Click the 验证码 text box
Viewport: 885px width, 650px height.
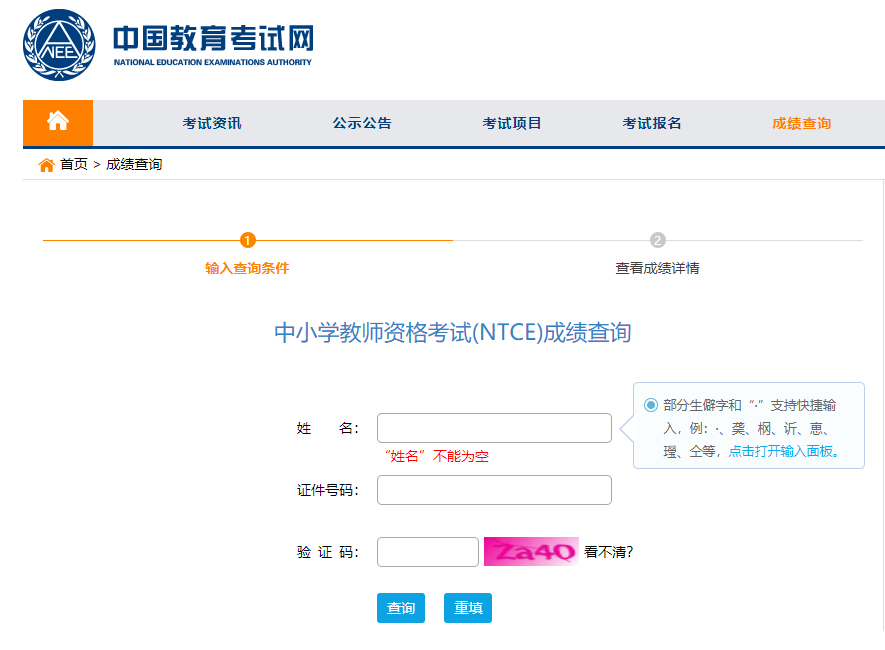click(x=428, y=552)
